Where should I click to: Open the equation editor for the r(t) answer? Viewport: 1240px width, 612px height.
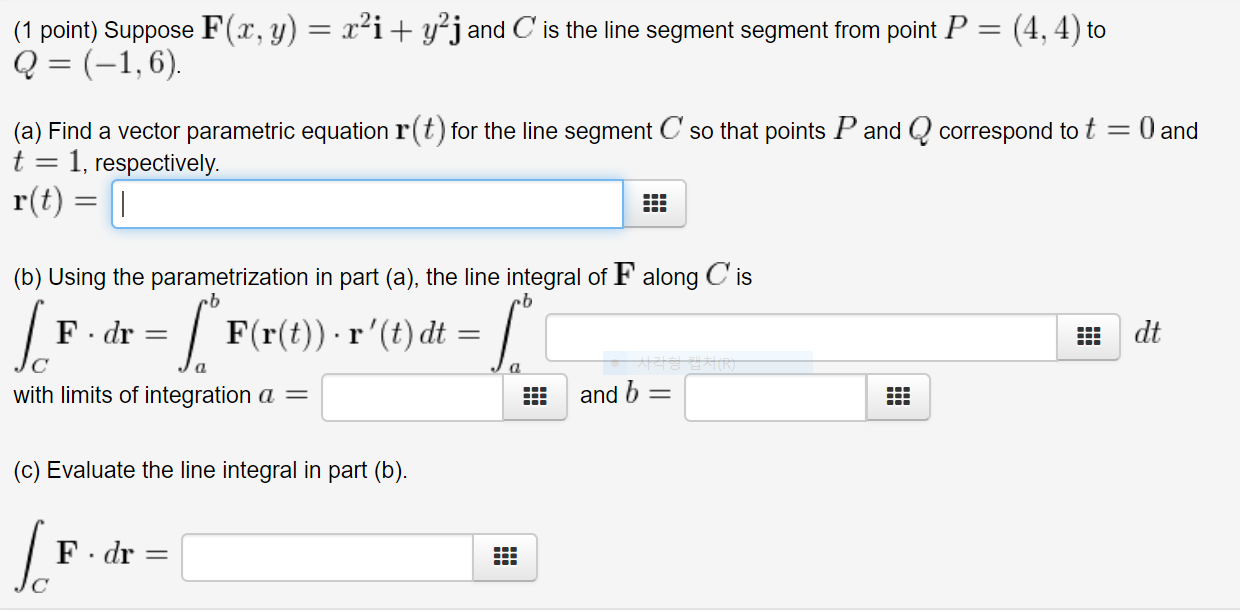coord(656,203)
